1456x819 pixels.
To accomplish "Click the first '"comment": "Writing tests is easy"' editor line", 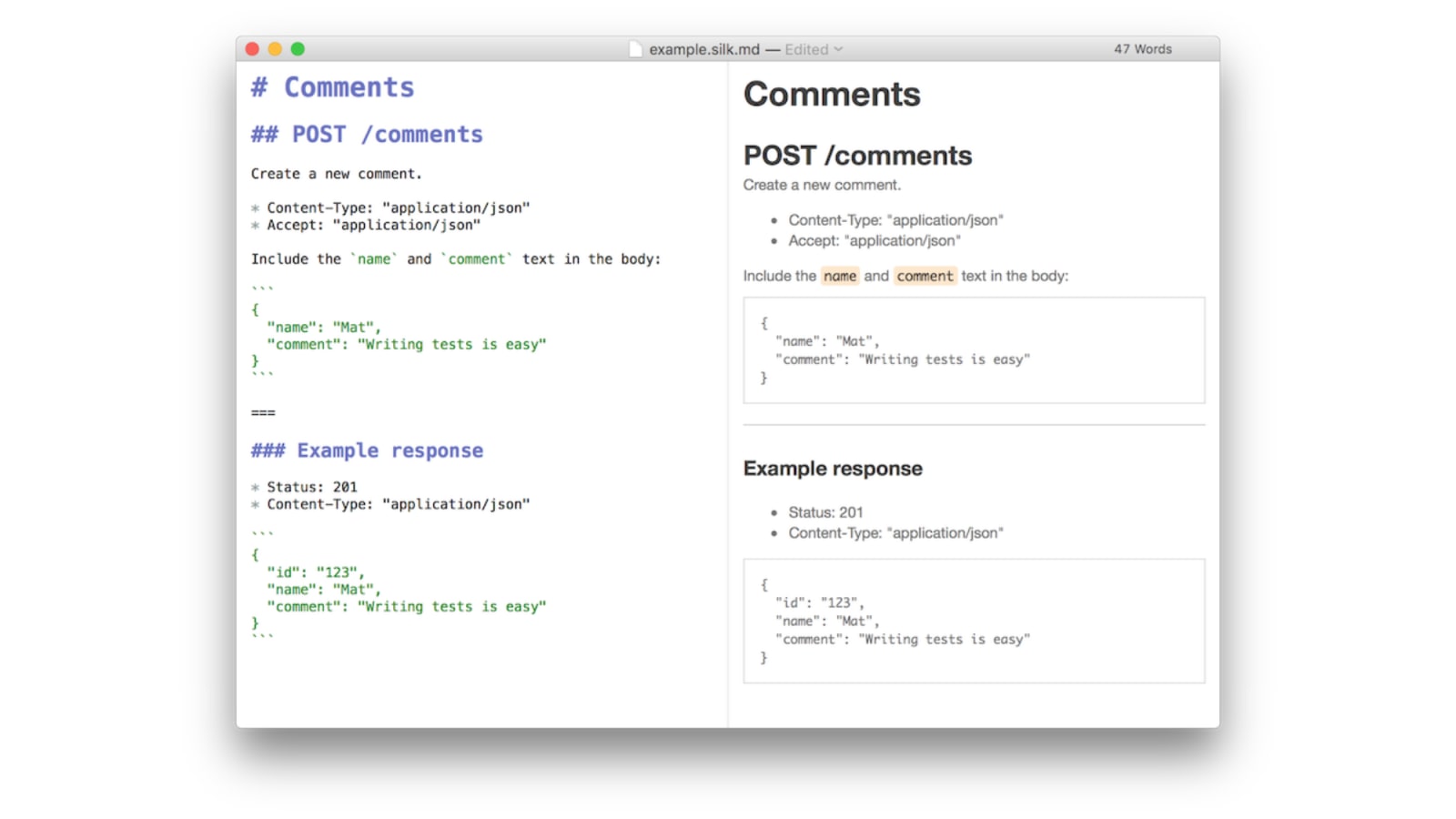I will pos(406,345).
